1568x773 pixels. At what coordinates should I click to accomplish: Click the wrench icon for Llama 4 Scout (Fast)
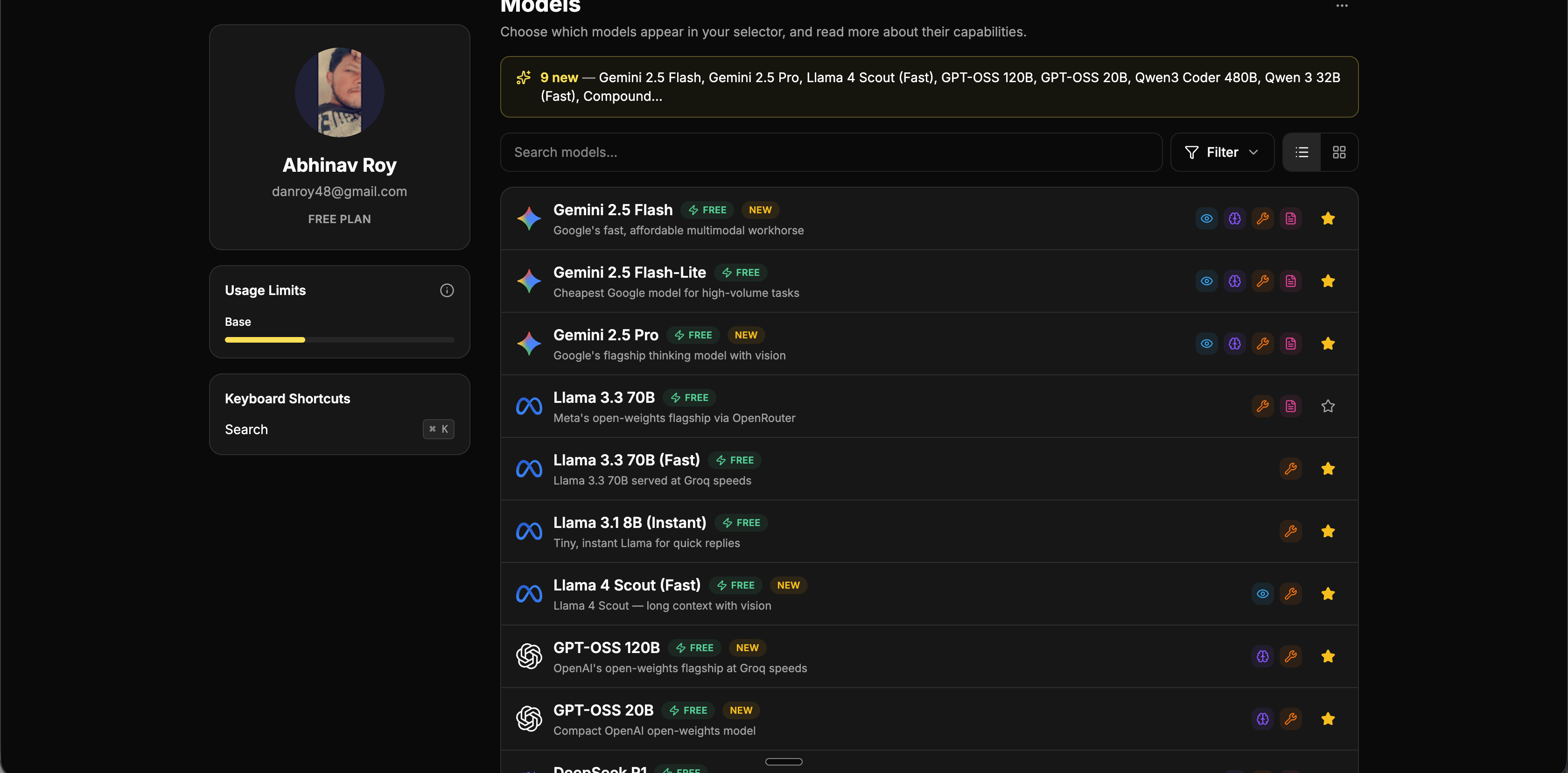pyautogui.click(x=1290, y=594)
